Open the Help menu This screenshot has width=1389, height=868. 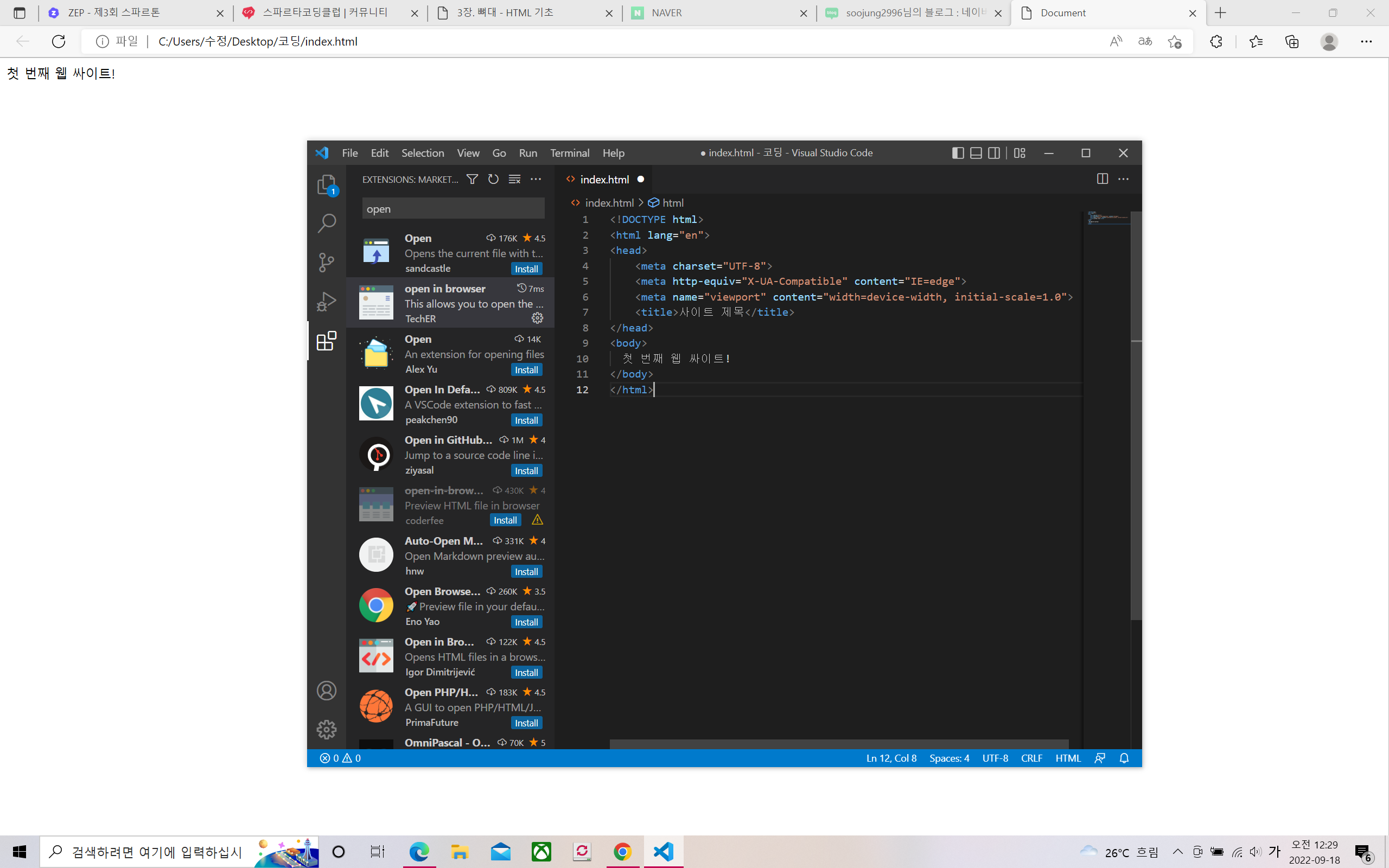click(x=613, y=152)
